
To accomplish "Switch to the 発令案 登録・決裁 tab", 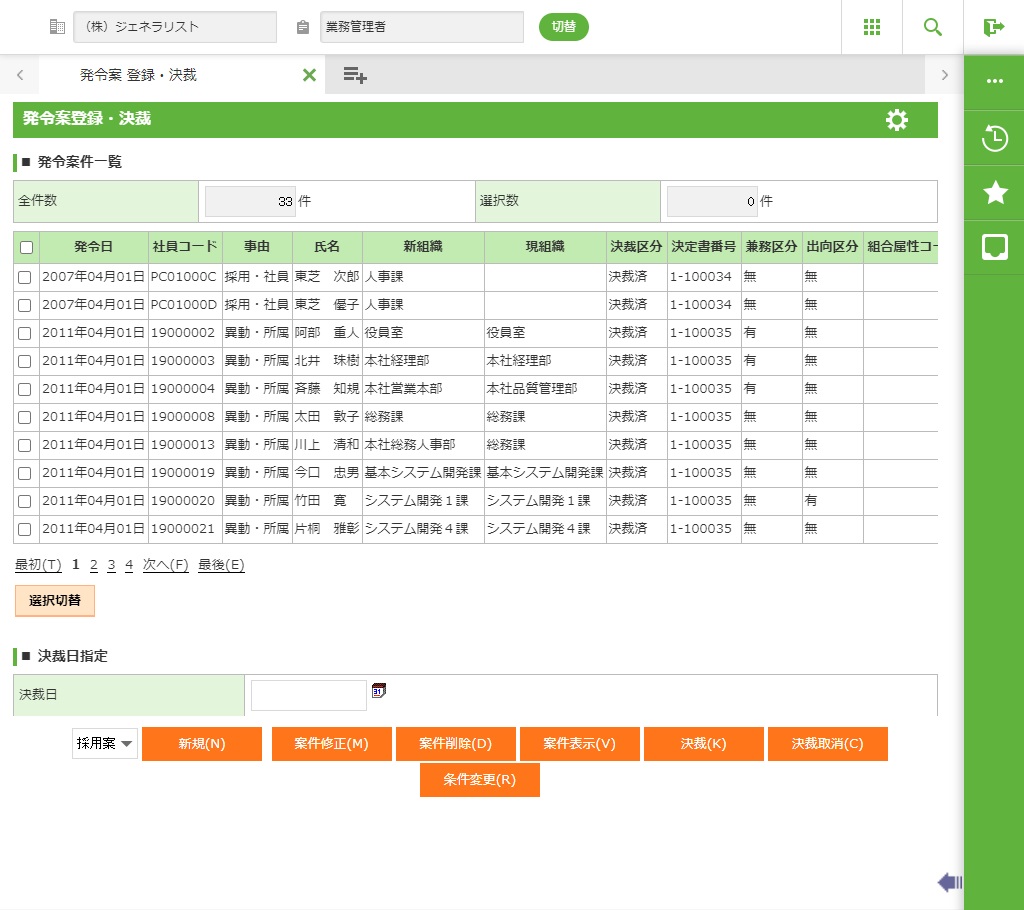I will [x=138, y=75].
